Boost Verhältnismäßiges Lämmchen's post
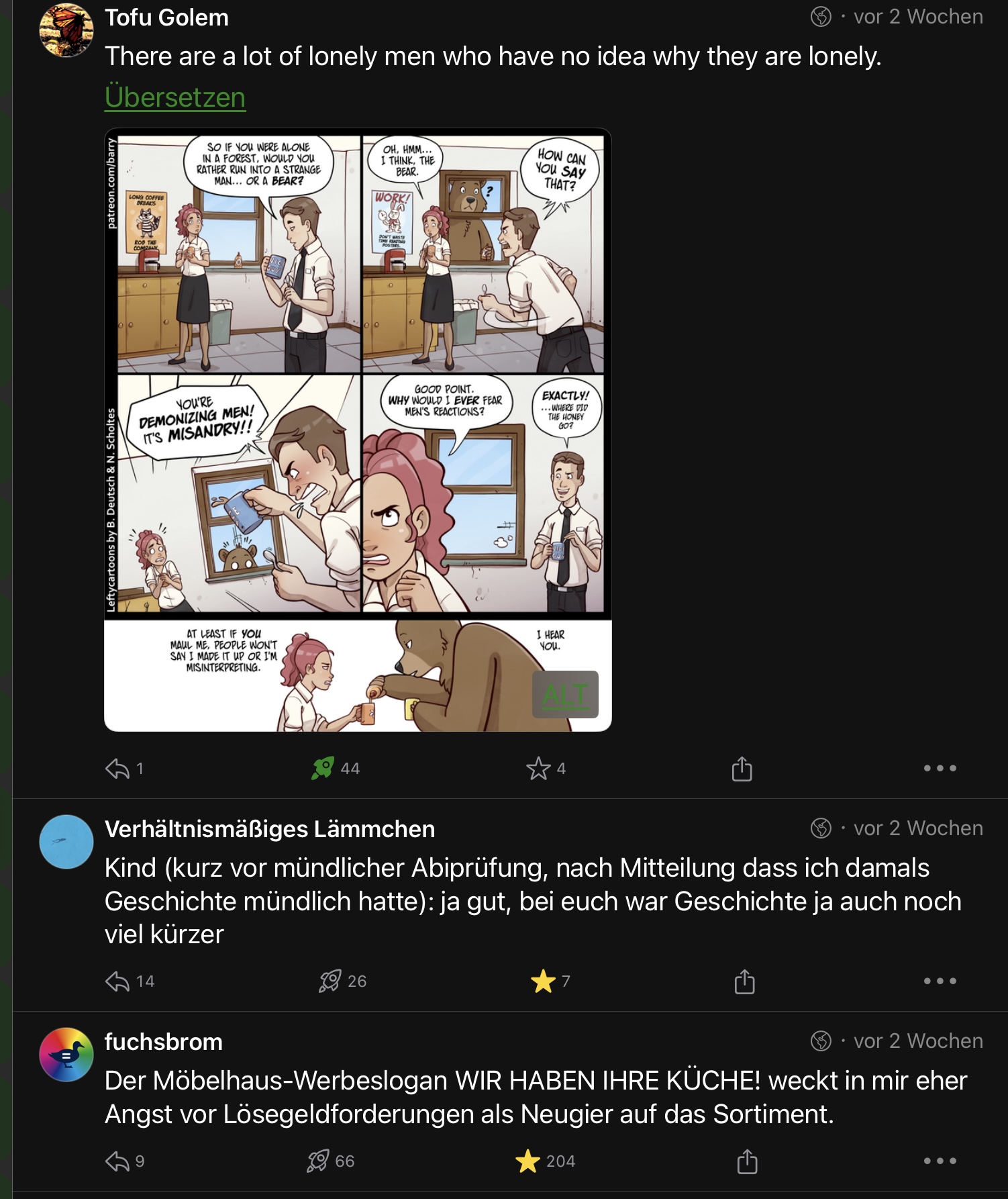This screenshot has height=1199, width=1008. (330, 981)
